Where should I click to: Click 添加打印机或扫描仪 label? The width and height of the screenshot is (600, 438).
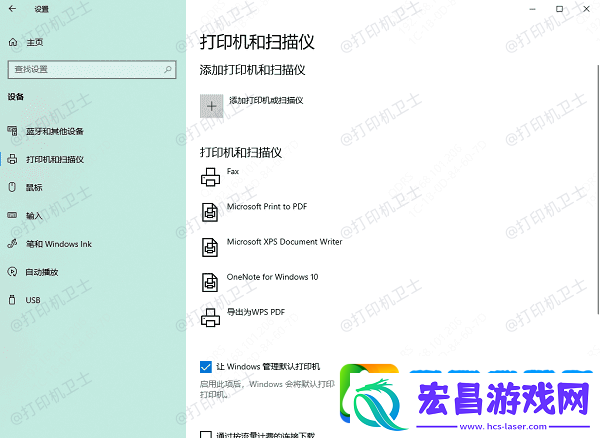coord(266,100)
